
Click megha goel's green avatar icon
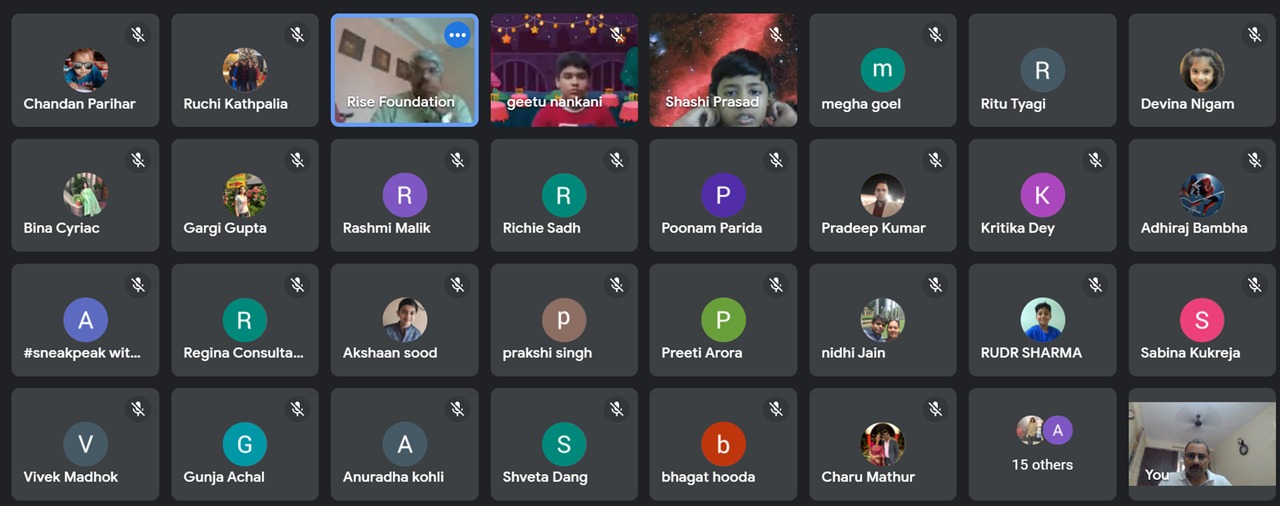883,70
